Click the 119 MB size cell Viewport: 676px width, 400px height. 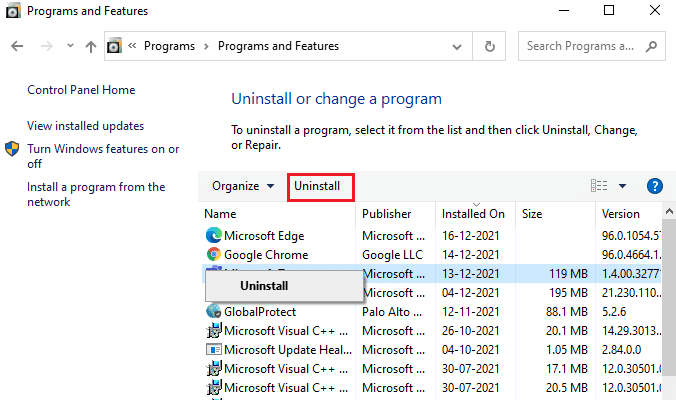pos(568,274)
